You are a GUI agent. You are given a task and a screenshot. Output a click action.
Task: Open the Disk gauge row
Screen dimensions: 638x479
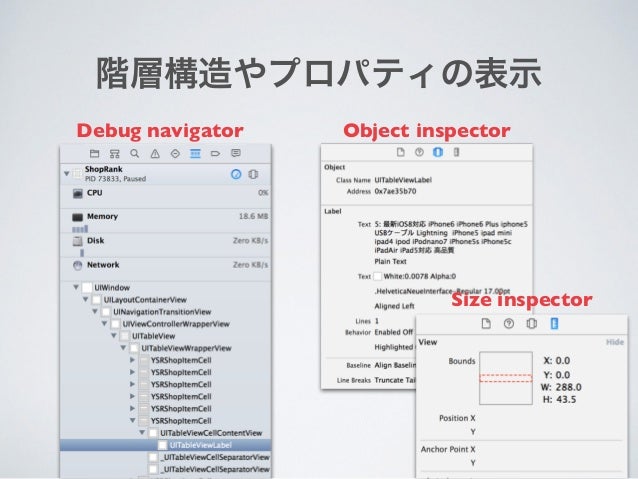(166, 245)
